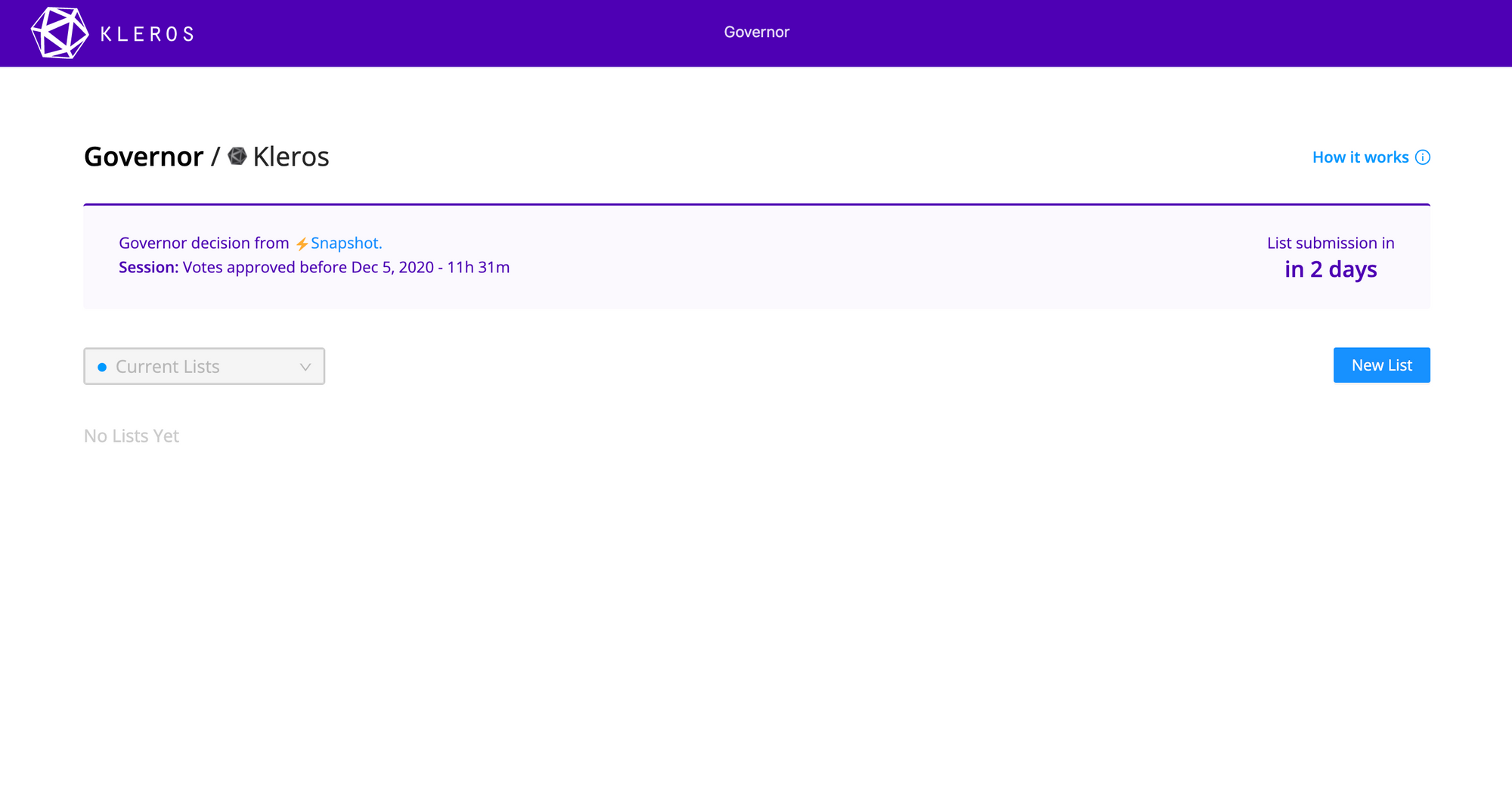Click the lightning bolt Snapshot icon
Screen dimensions: 1512x798
[x=302, y=244]
